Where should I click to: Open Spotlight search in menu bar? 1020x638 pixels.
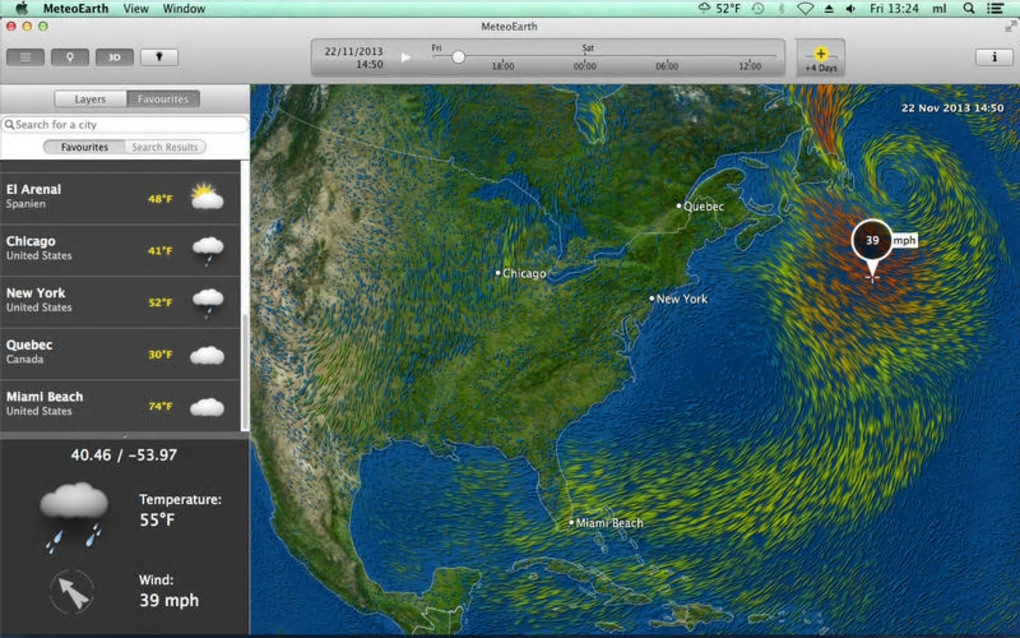pyautogui.click(x=969, y=8)
